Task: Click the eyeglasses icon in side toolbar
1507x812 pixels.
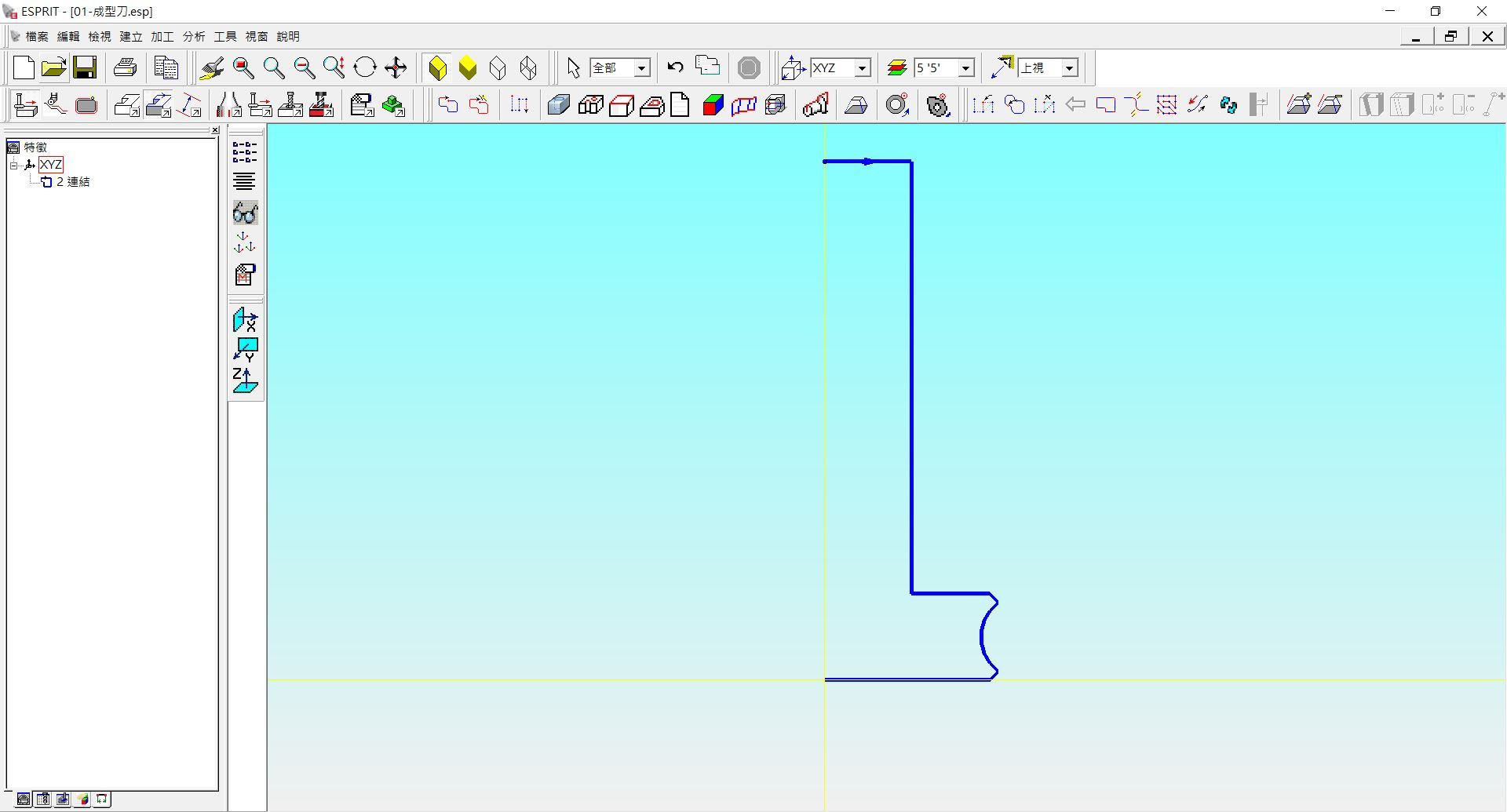Action: 245,213
